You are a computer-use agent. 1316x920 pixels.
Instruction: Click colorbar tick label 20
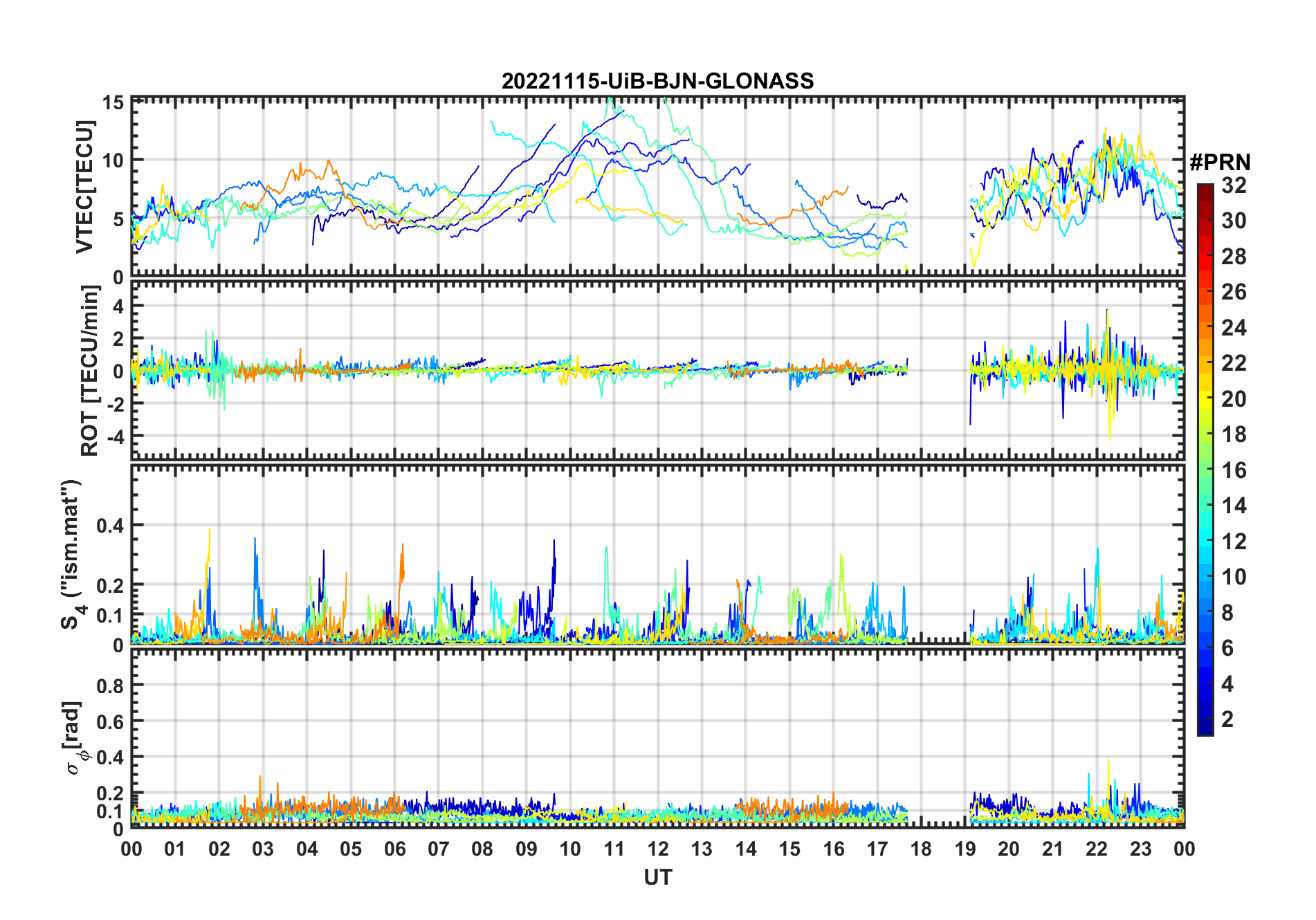tap(1234, 398)
